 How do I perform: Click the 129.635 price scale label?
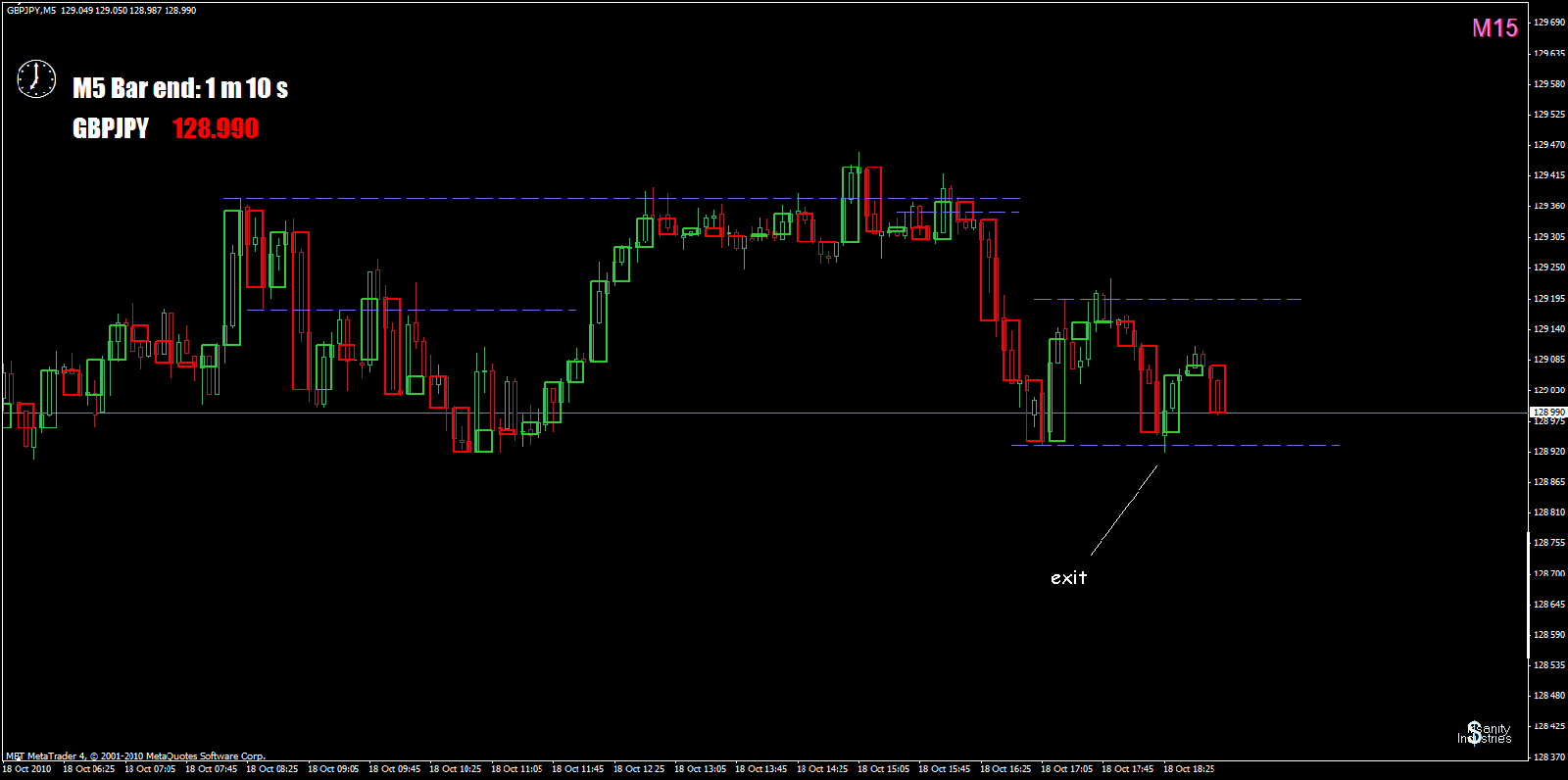pyautogui.click(x=1548, y=53)
